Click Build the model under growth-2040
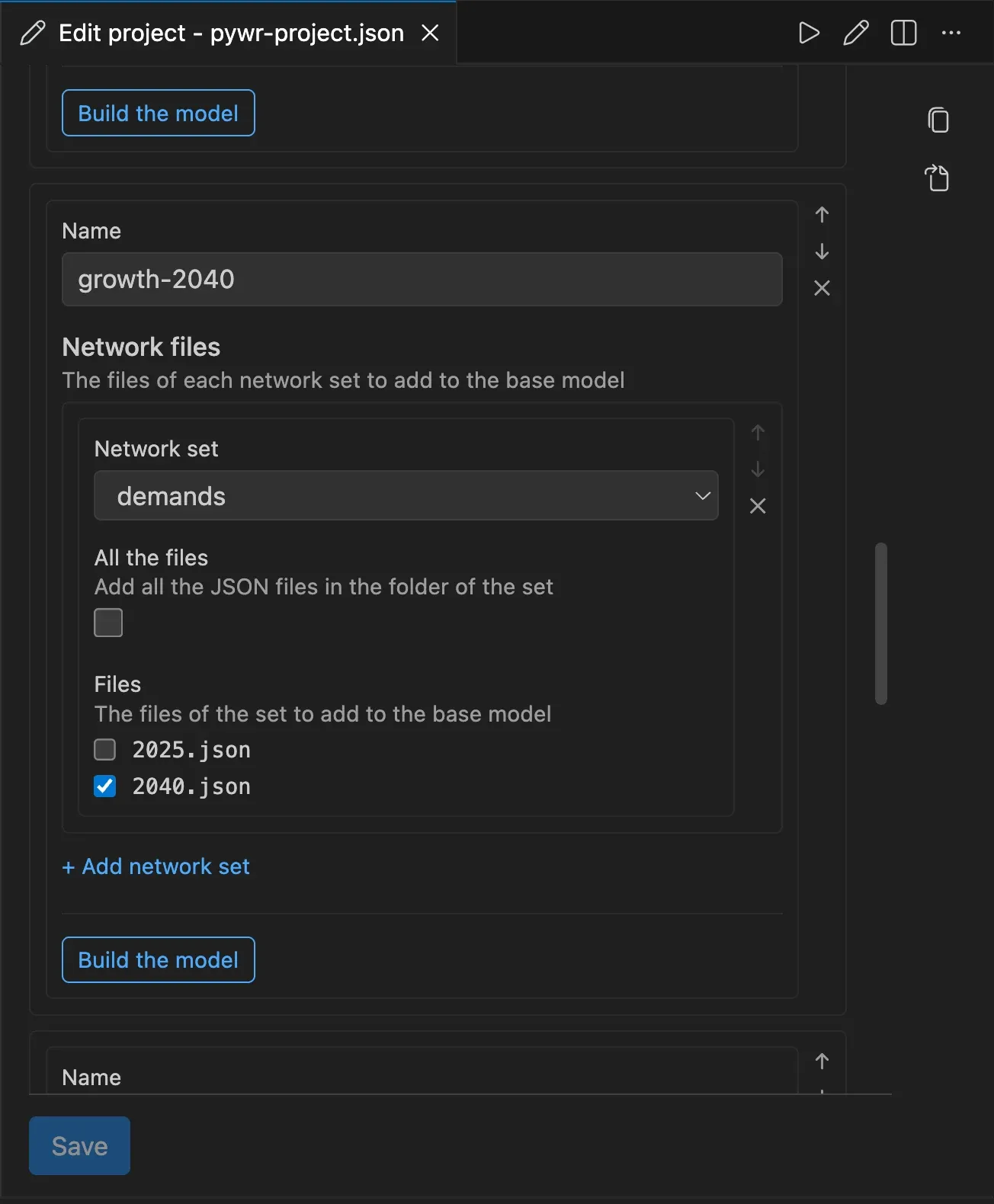The width and height of the screenshot is (994, 1204). click(x=159, y=959)
